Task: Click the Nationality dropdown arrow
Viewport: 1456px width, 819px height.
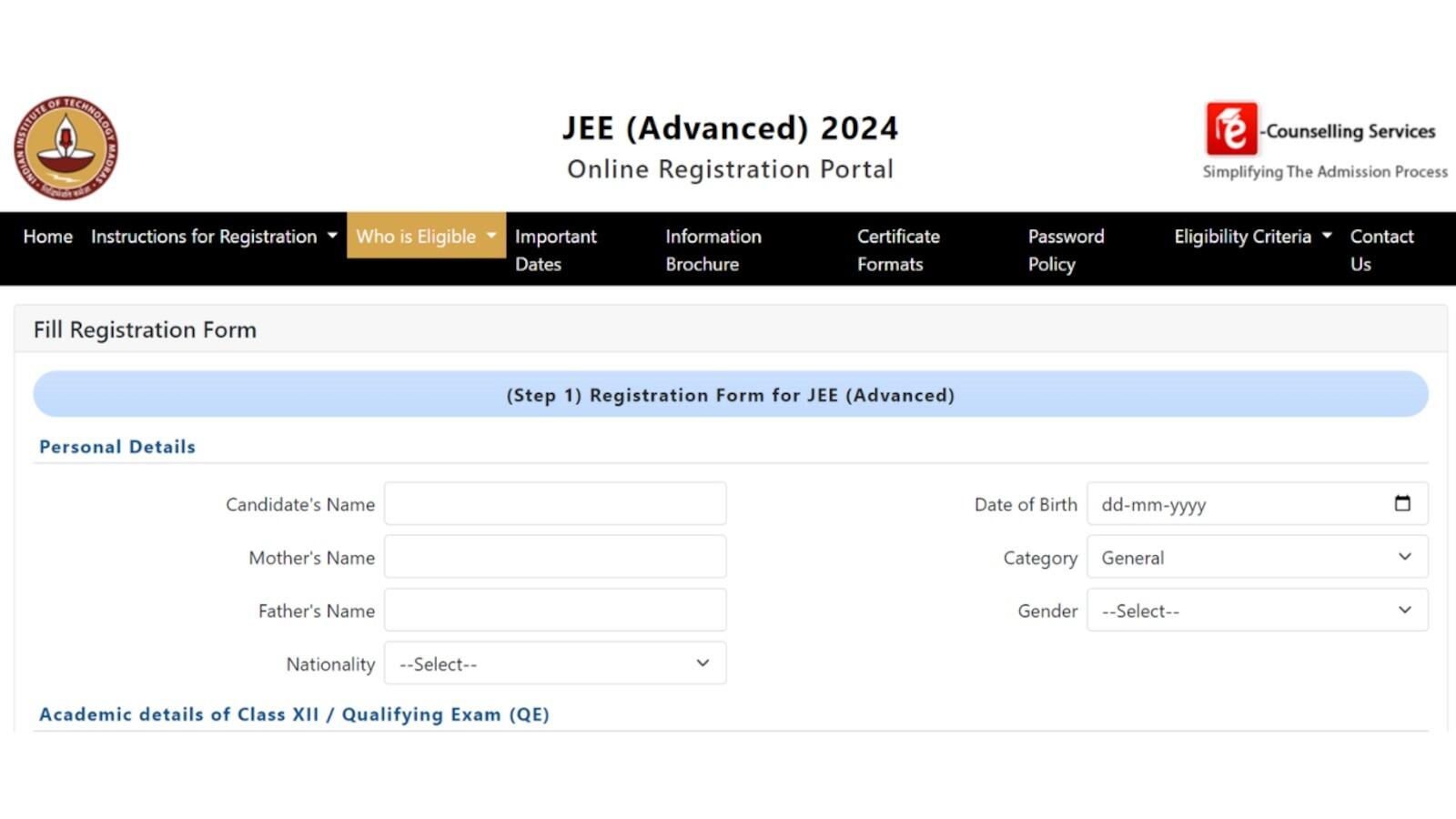Action: [701, 663]
